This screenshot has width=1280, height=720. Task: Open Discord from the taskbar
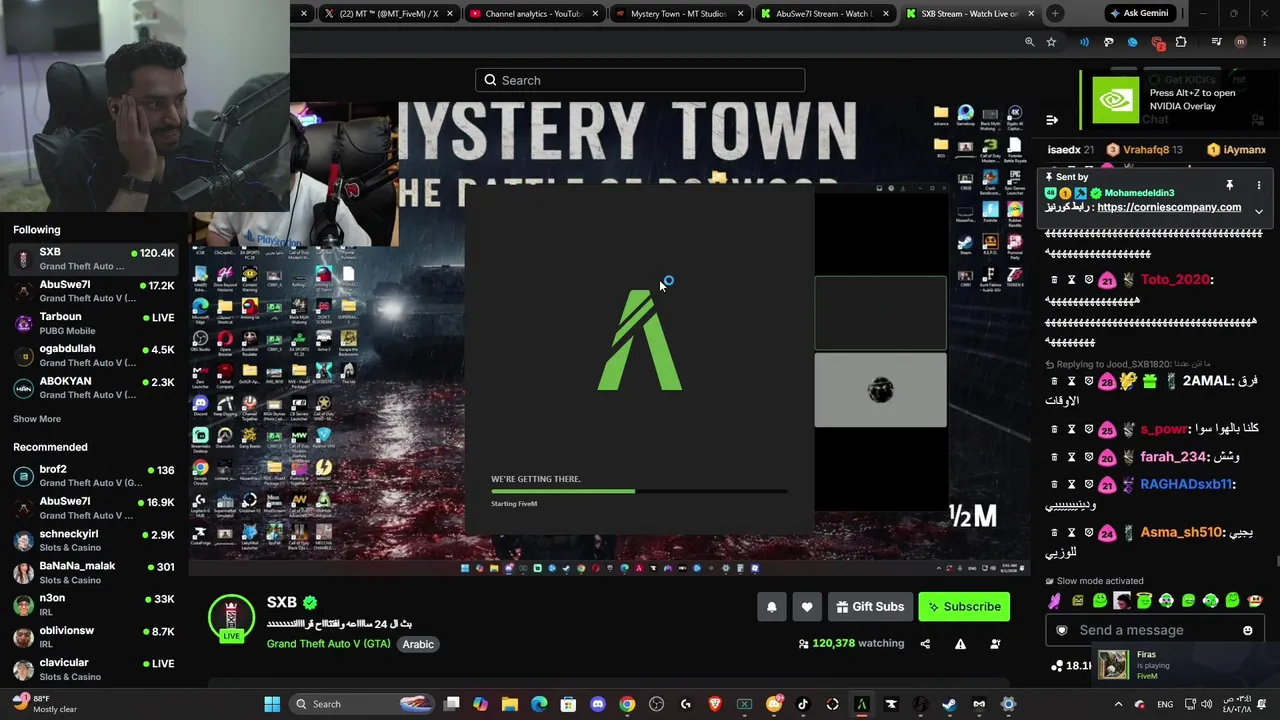[598, 704]
